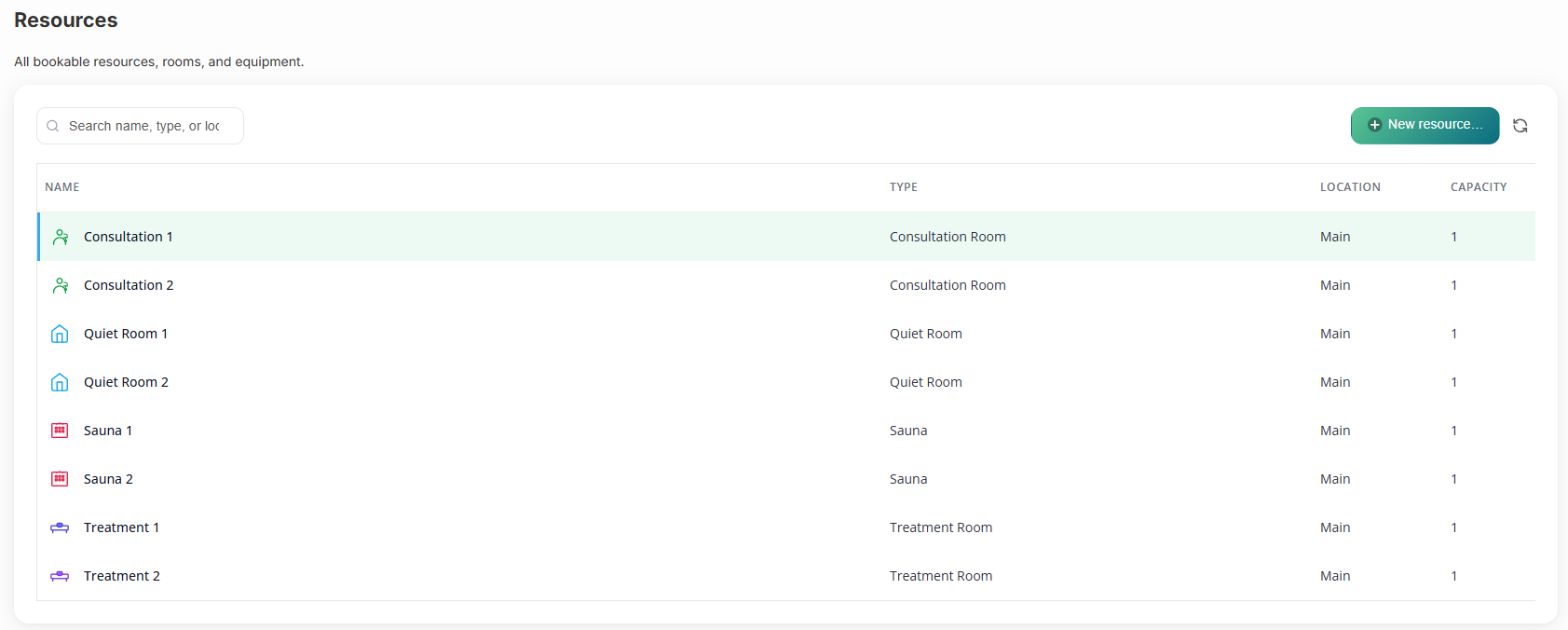
Task: Click the Quiet Room 1 house icon
Action: click(60, 334)
